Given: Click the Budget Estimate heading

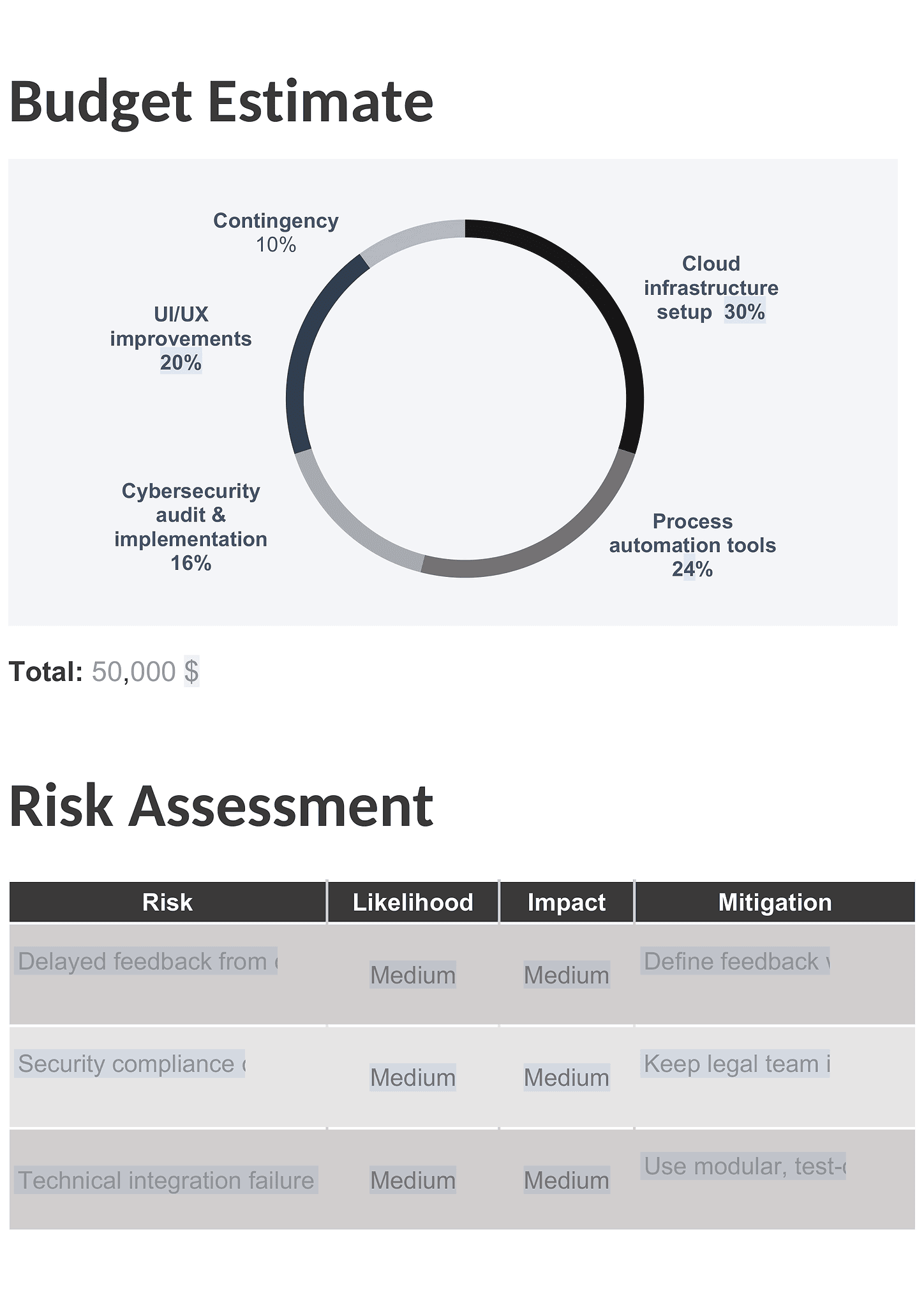Looking at the screenshot, I should [221, 101].
